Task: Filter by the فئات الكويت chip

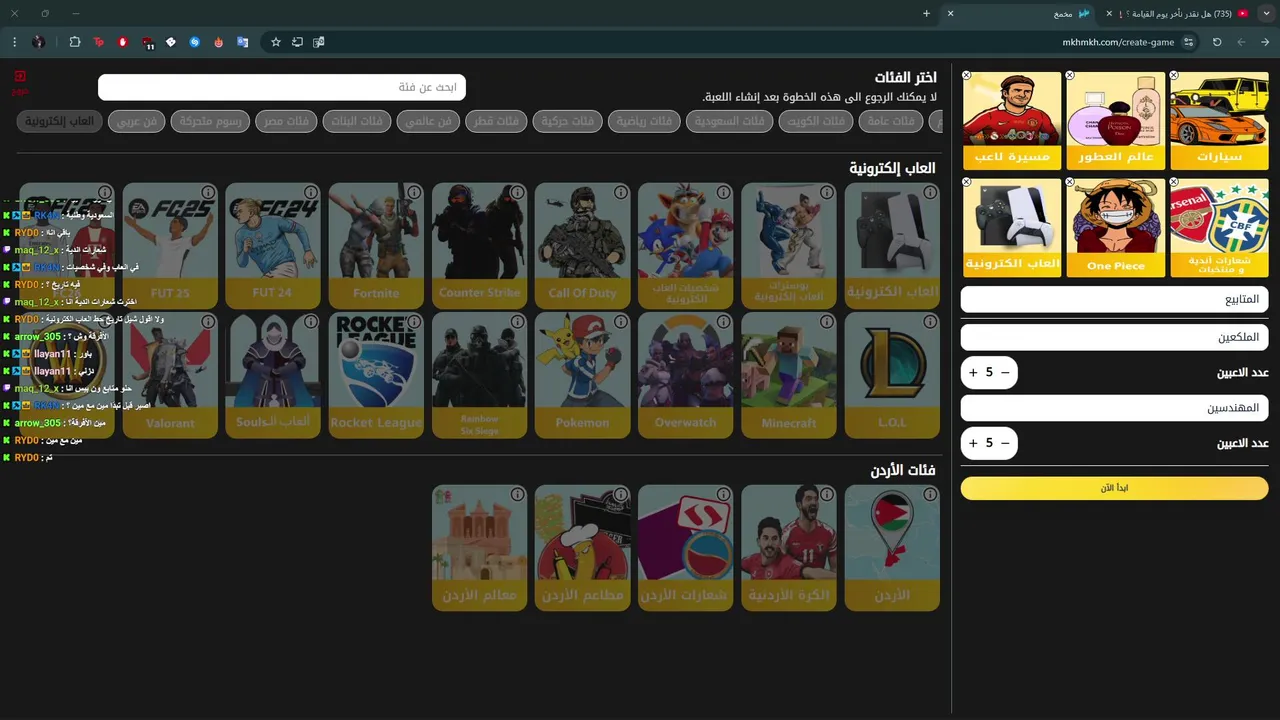Action: tap(817, 121)
